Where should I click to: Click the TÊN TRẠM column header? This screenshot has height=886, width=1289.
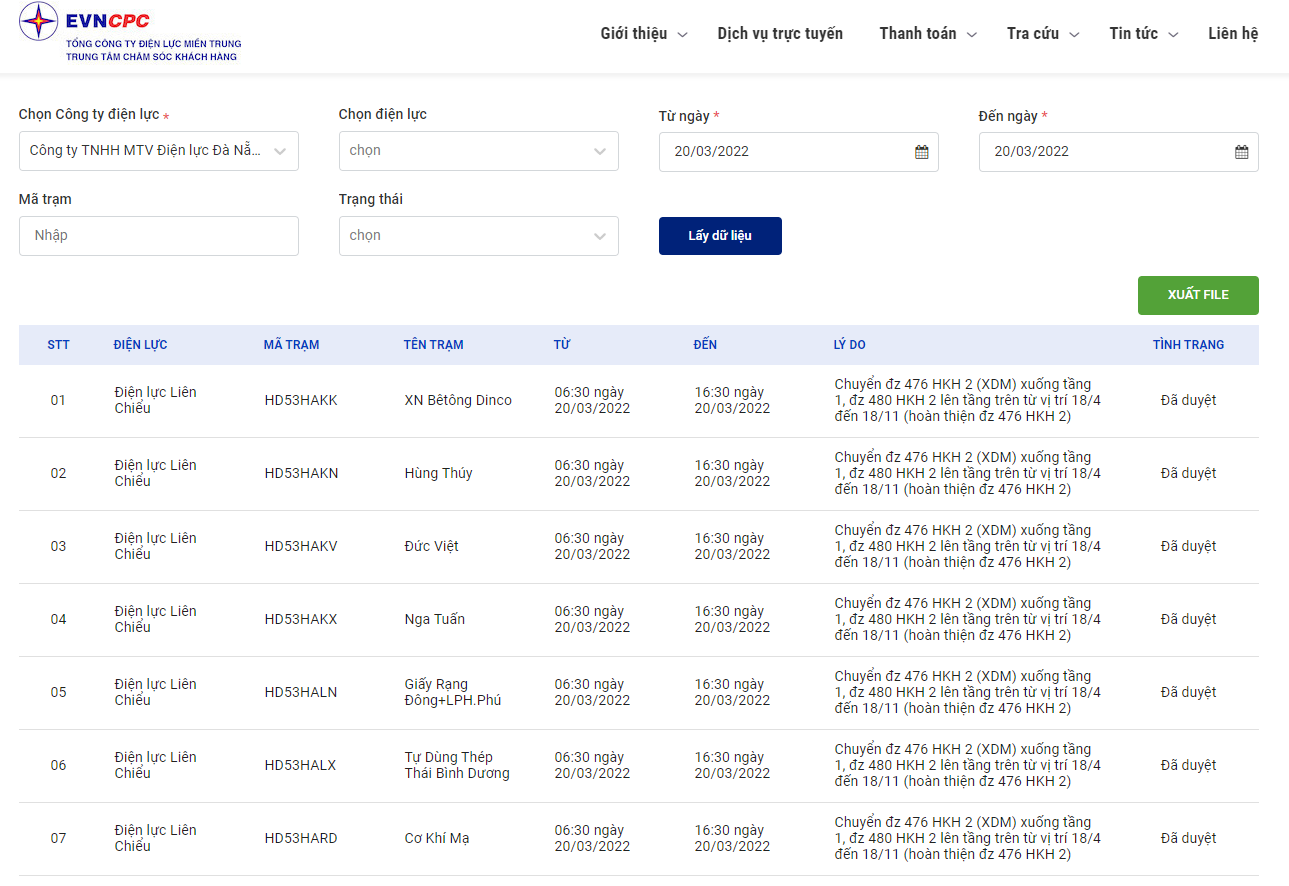[x=434, y=345]
